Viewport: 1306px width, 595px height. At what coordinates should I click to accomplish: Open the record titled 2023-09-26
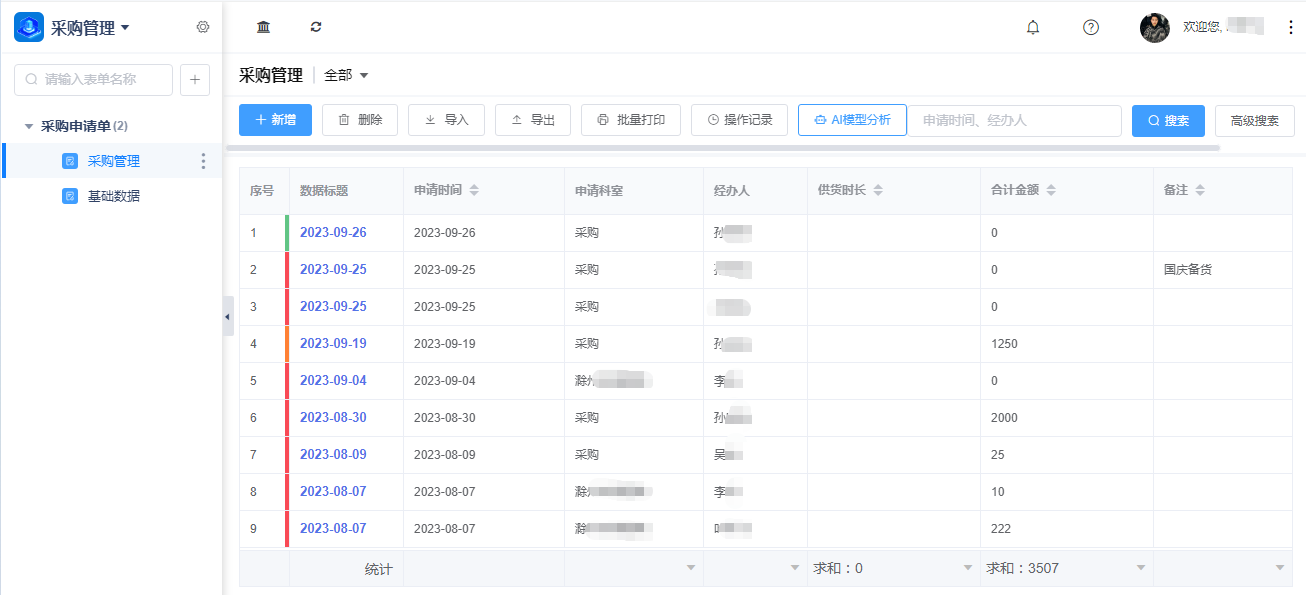point(333,232)
